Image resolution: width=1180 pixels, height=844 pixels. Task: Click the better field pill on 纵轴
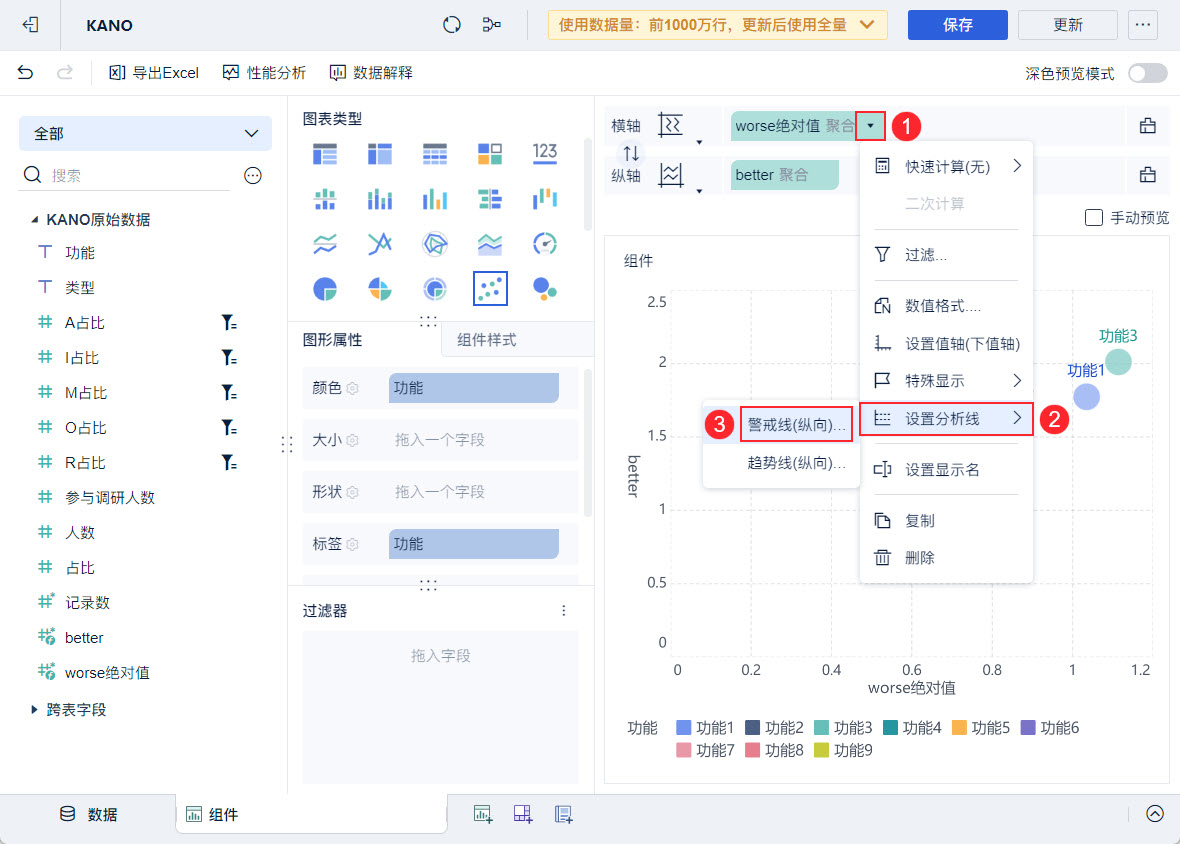(x=784, y=175)
